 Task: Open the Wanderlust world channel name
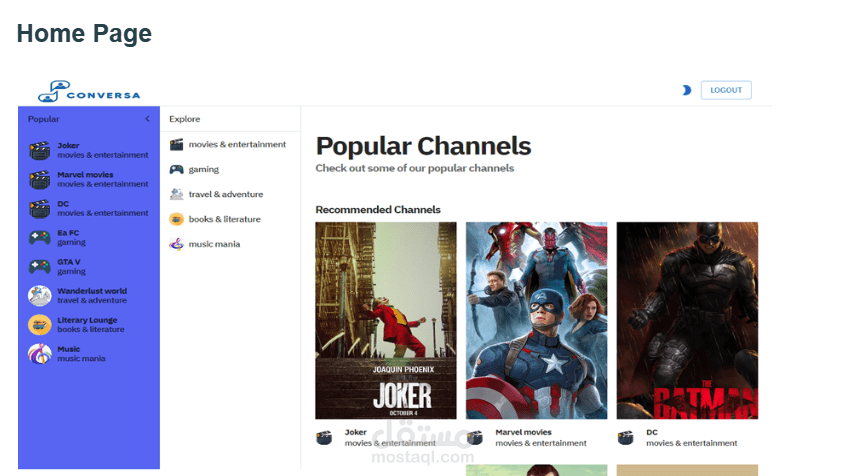click(x=92, y=291)
